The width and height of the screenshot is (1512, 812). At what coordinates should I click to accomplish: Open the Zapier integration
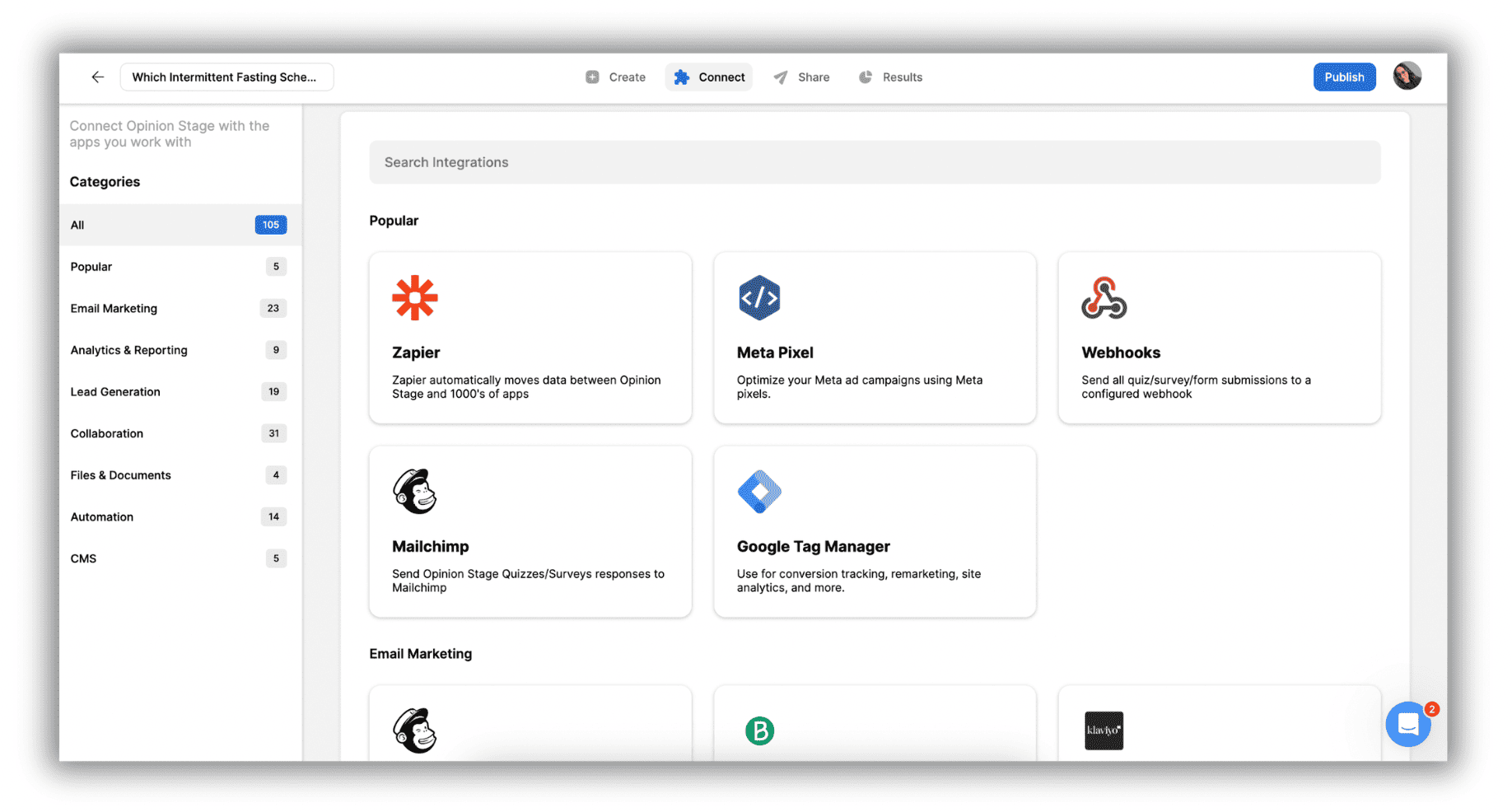(x=530, y=338)
